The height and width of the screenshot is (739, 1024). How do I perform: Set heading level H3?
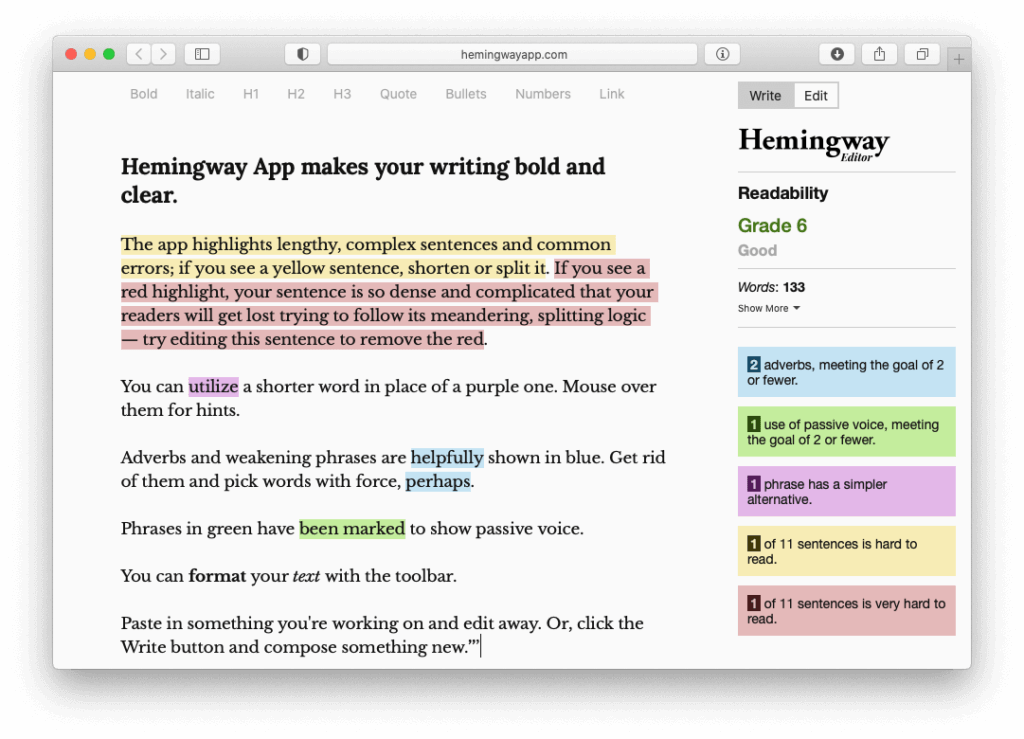pos(342,94)
